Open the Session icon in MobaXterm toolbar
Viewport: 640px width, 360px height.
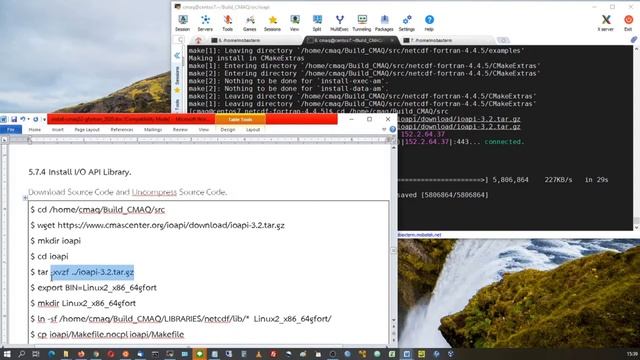pos(182,23)
